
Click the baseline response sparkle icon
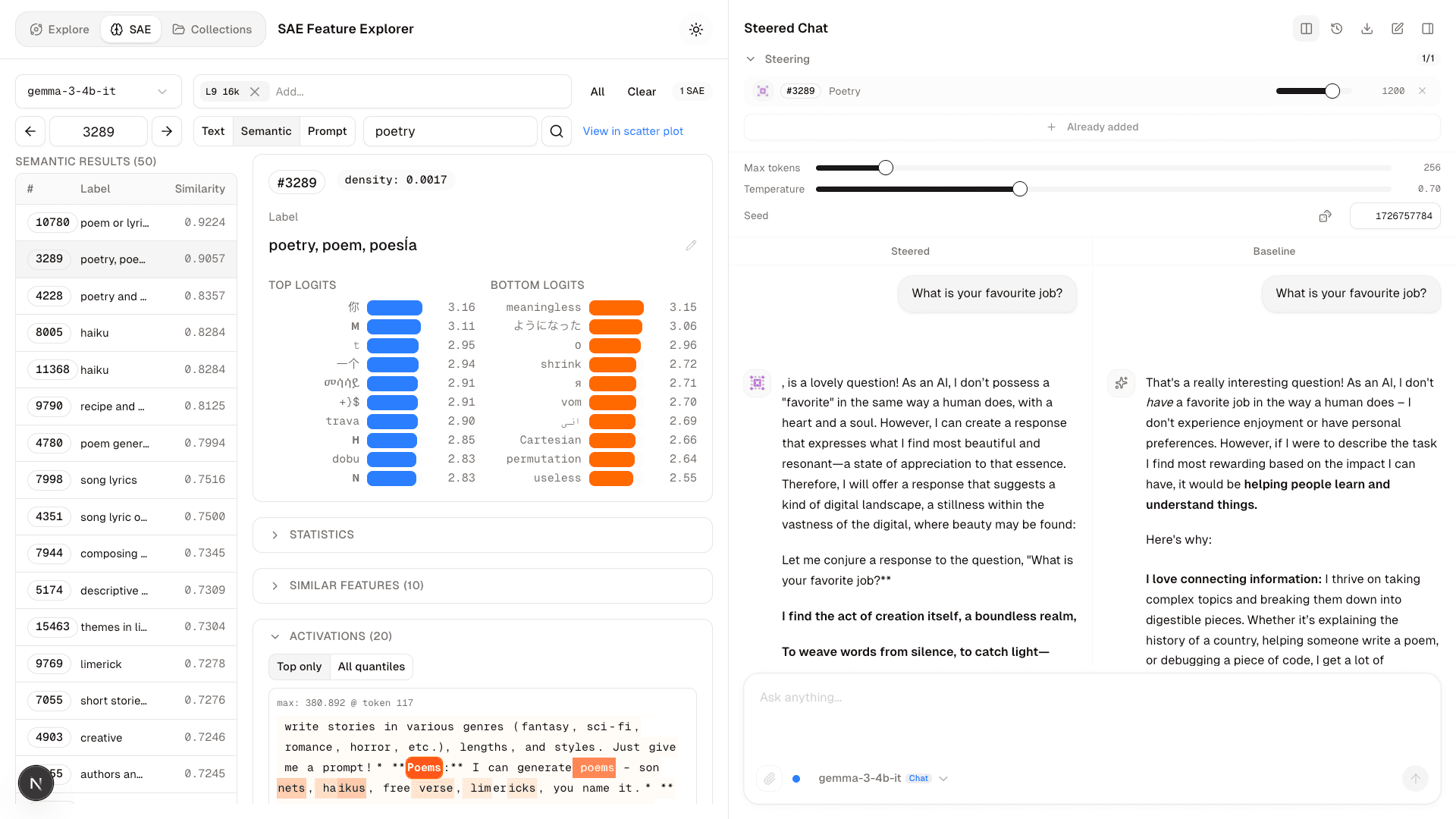(x=1121, y=383)
